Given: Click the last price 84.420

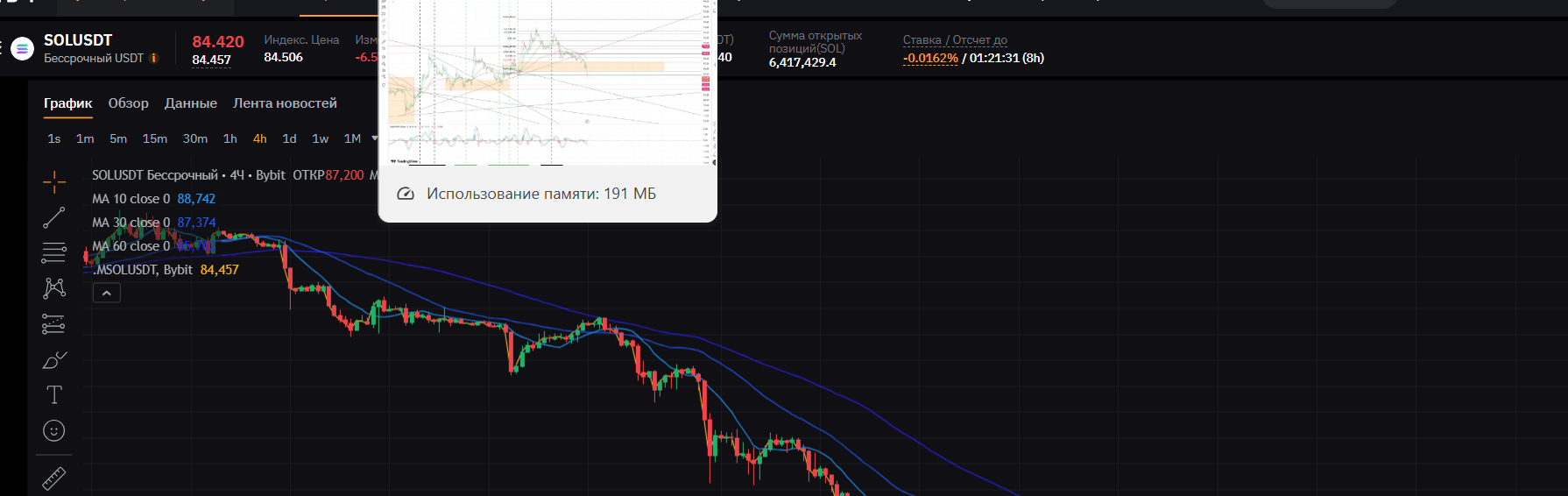Looking at the screenshot, I should pyautogui.click(x=218, y=42).
